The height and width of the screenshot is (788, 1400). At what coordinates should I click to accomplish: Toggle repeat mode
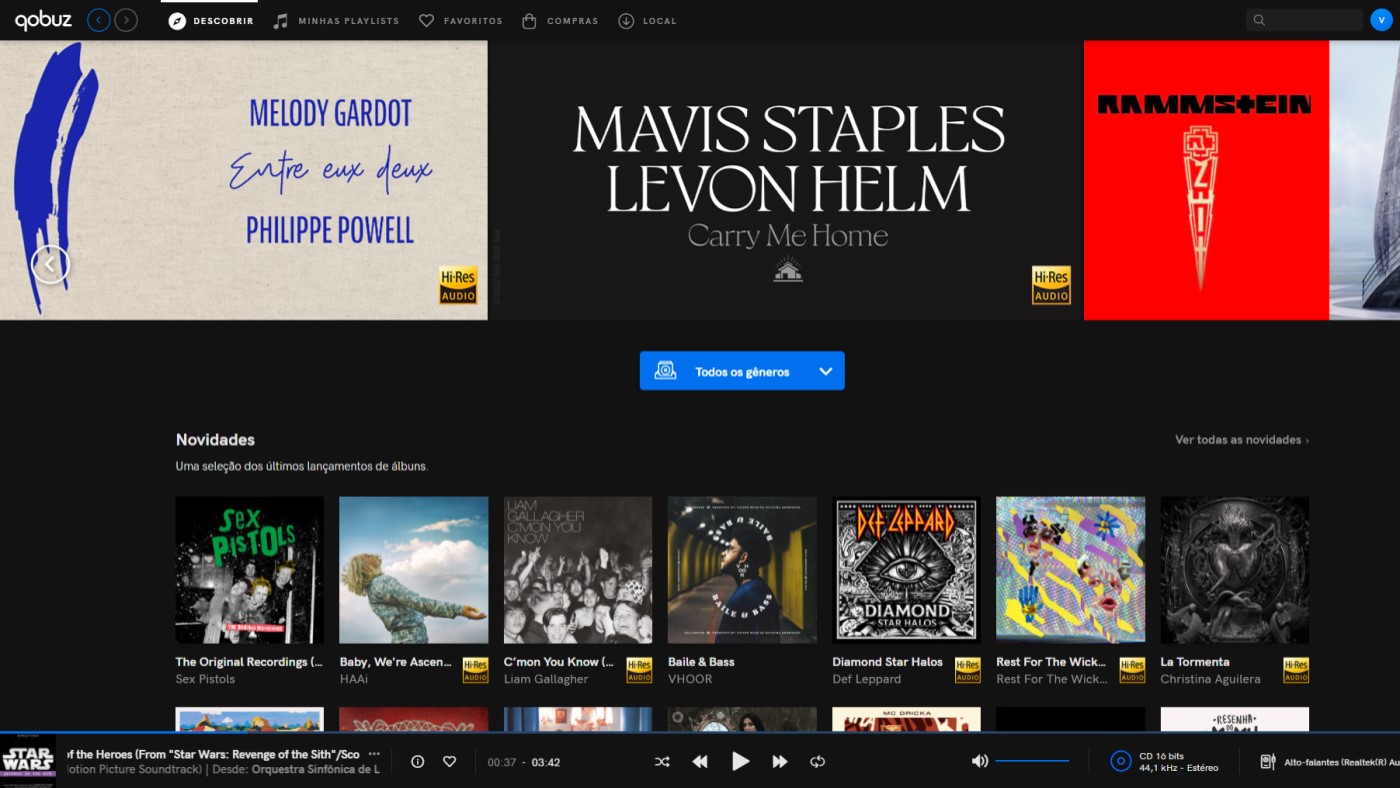point(817,762)
